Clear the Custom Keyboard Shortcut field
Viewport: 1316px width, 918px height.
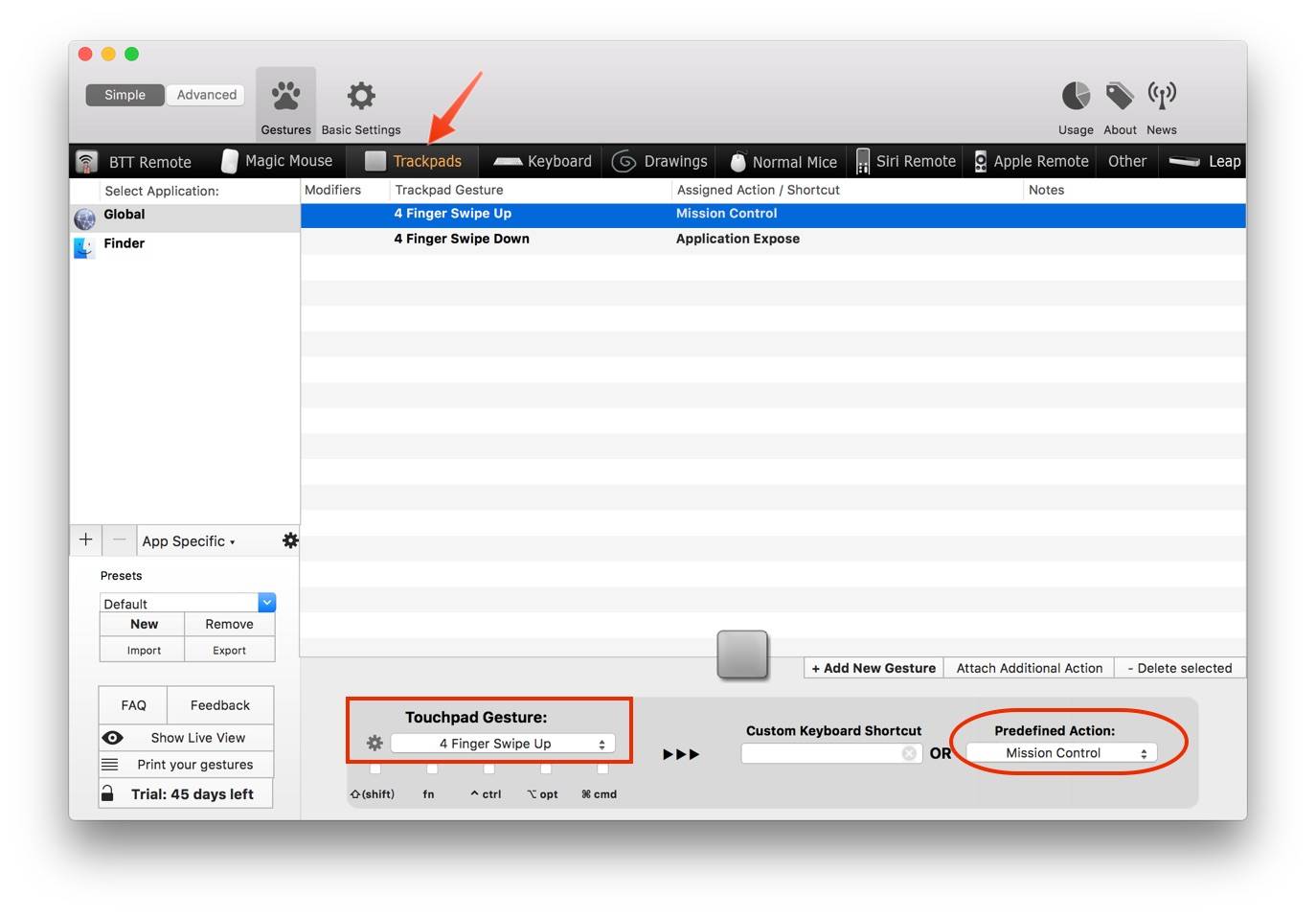click(x=909, y=753)
